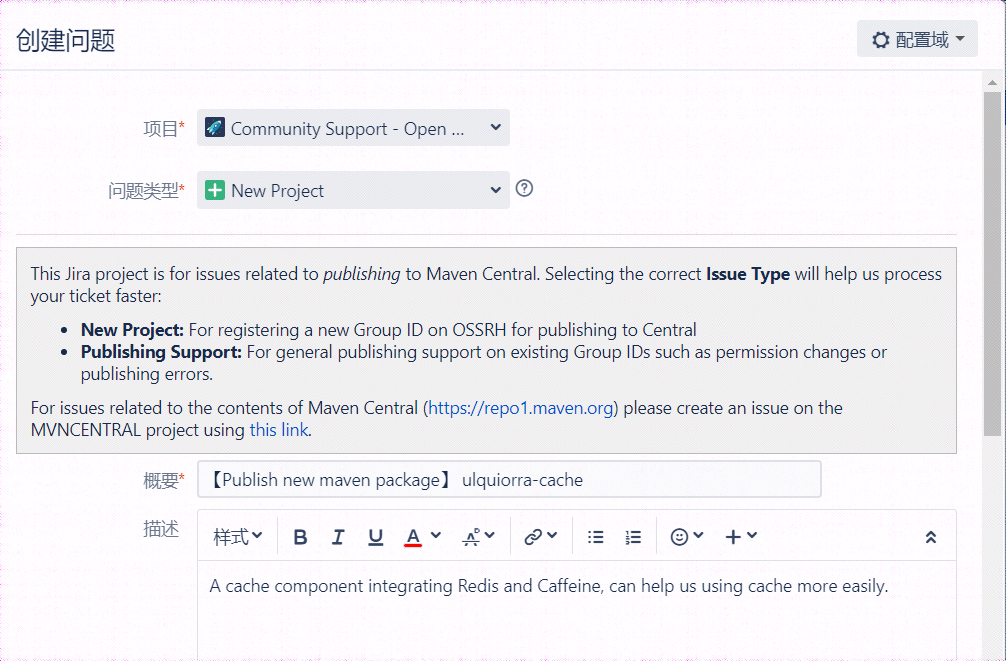
Task: Click the gear icon in 配置域 button
Action: click(x=880, y=40)
